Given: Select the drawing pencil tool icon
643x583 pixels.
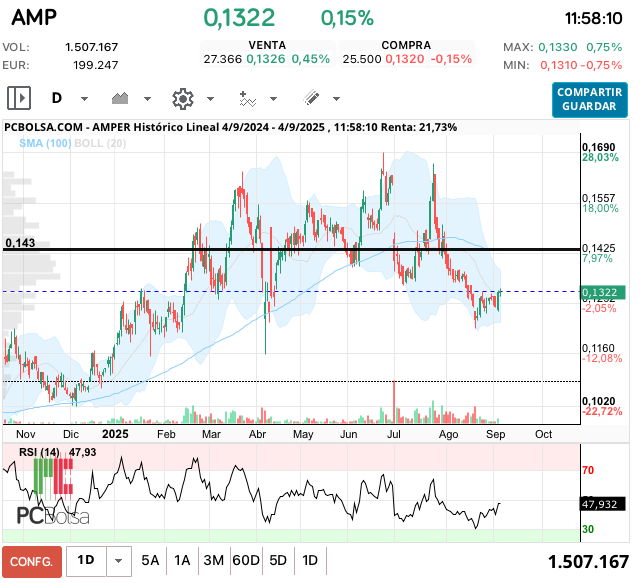Looking at the screenshot, I should [311, 98].
